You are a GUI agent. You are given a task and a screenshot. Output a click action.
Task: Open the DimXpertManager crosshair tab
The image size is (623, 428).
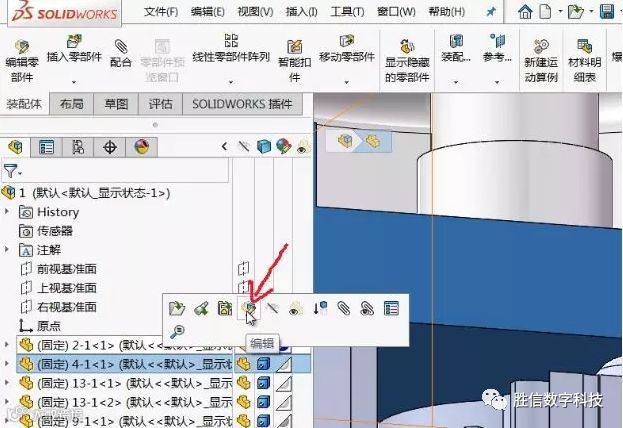pos(110,147)
